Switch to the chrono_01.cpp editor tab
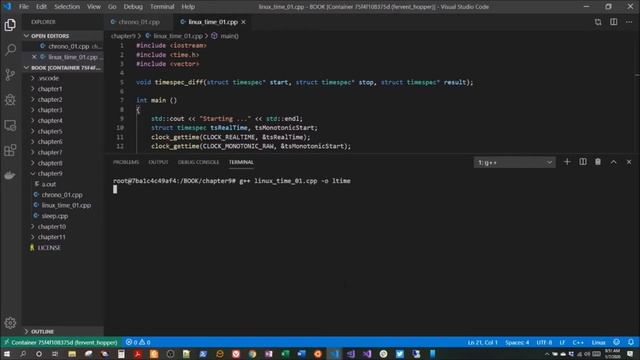The height and width of the screenshot is (360, 640). click(x=139, y=22)
